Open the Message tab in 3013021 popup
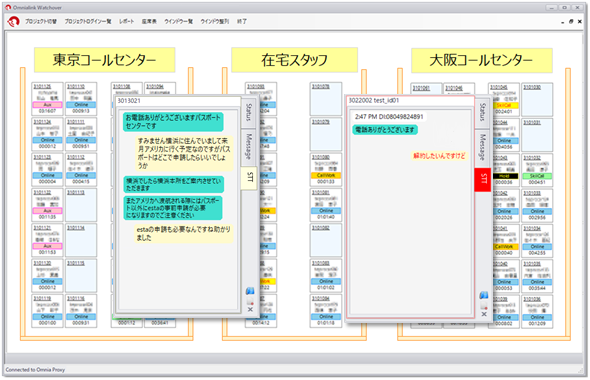Image resolution: width=590 pixels, height=380 pixels. [x=248, y=146]
